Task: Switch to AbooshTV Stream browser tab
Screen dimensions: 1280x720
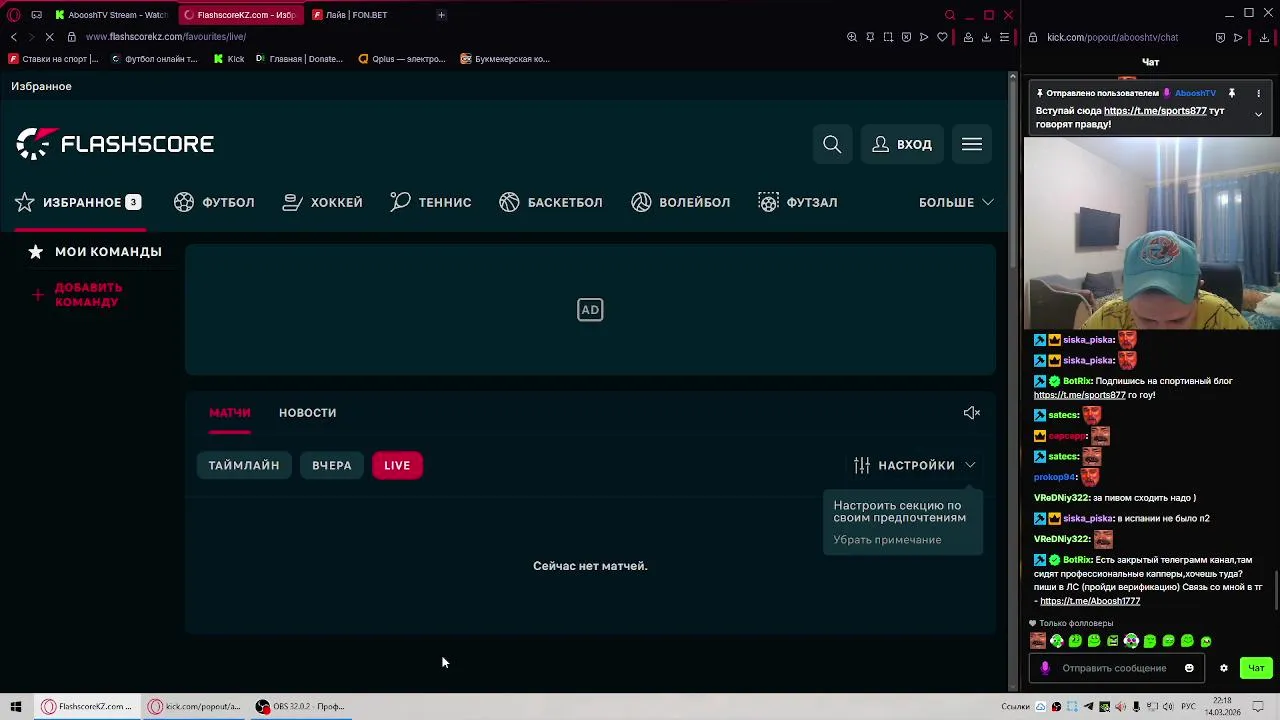Action: coord(111,15)
